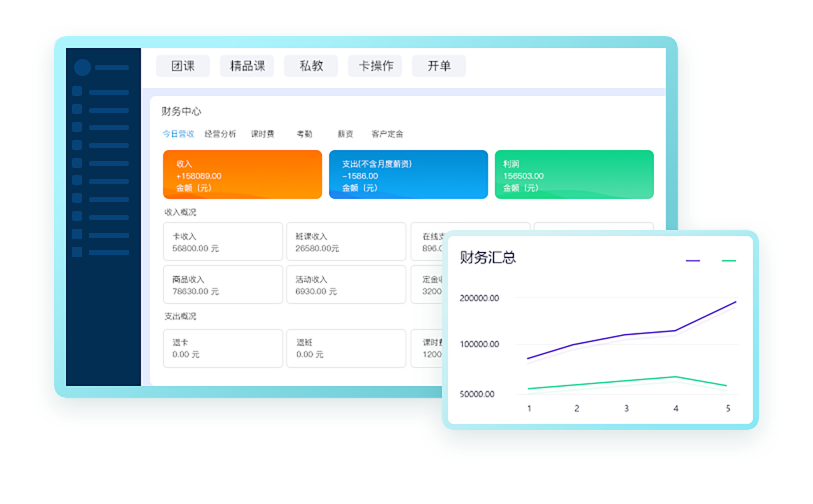Image resolution: width=813 pixels, height=504 pixels.
Task: Click x-axis label 1 on the chart
Action: pyautogui.click(x=529, y=409)
